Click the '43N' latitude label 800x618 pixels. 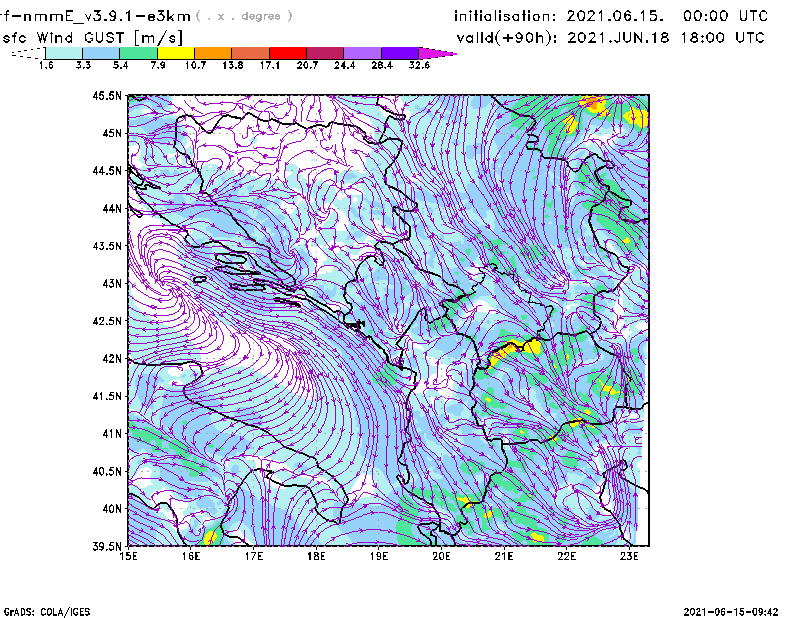(112, 283)
